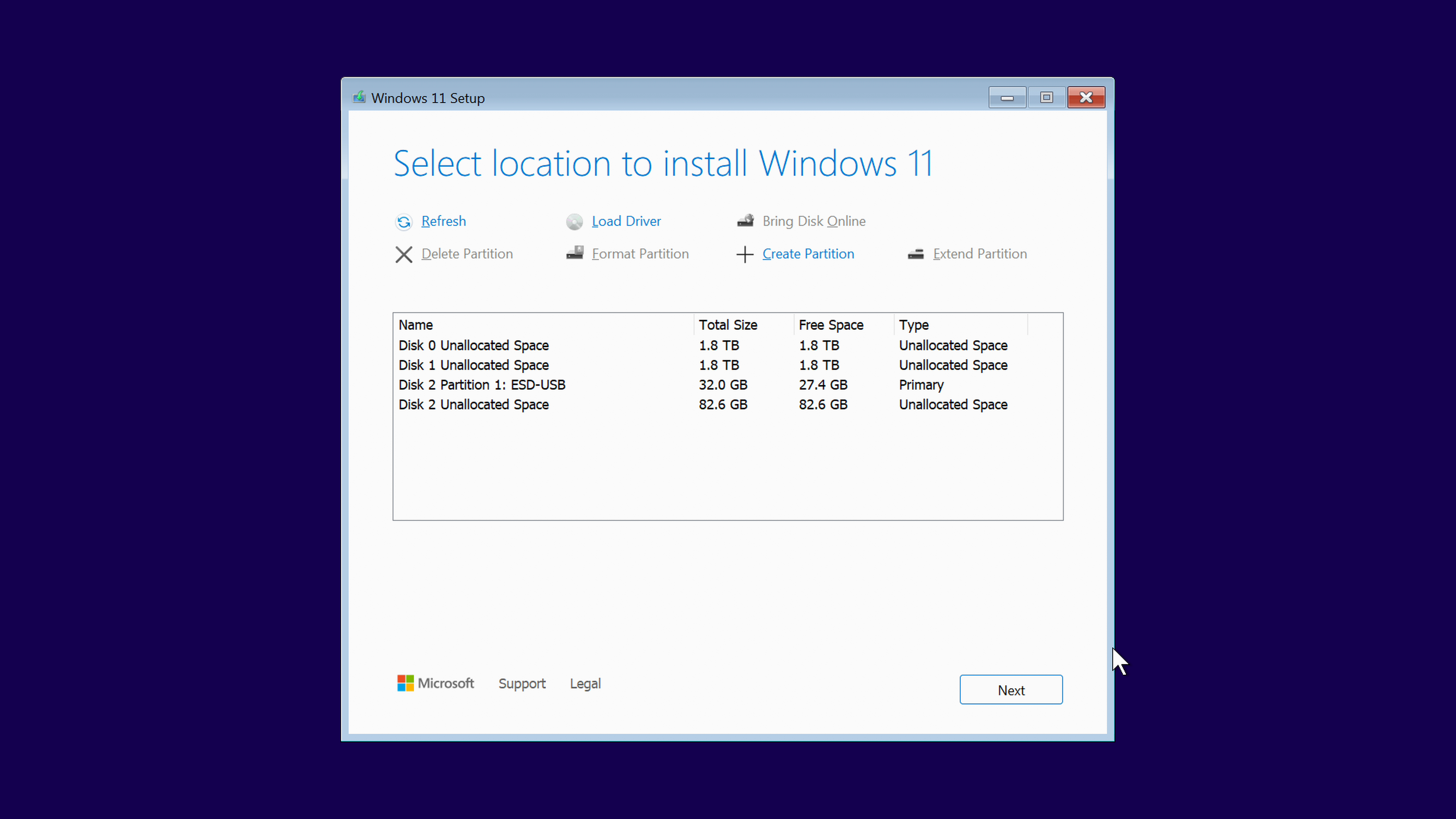
Task: Click the Delete Partition X icon
Action: pyautogui.click(x=403, y=254)
